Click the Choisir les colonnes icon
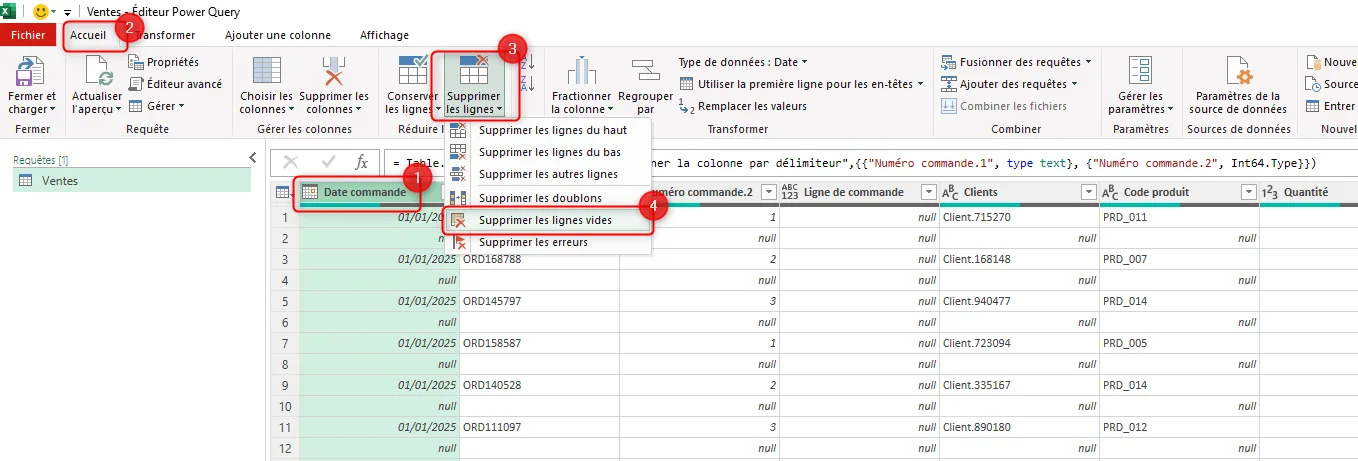The image size is (1358, 461). tap(267, 70)
